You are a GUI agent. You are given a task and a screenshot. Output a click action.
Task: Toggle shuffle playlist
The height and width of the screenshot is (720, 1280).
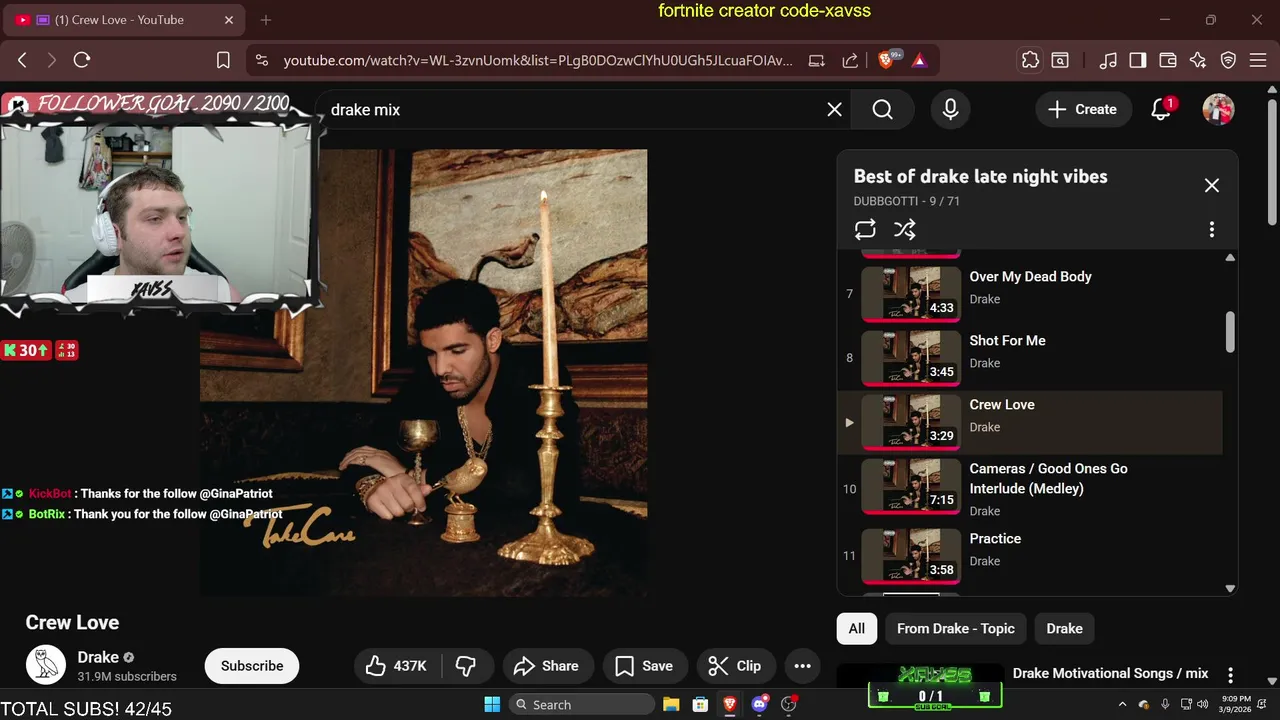(x=905, y=230)
